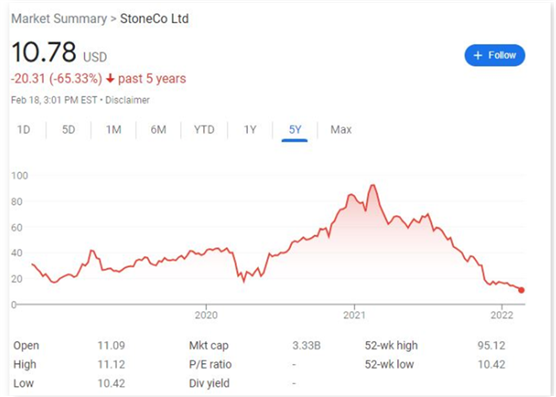Image resolution: width=556 pixels, height=397 pixels.
Task: Switch chart to 5D range
Action: click(68, 130)
